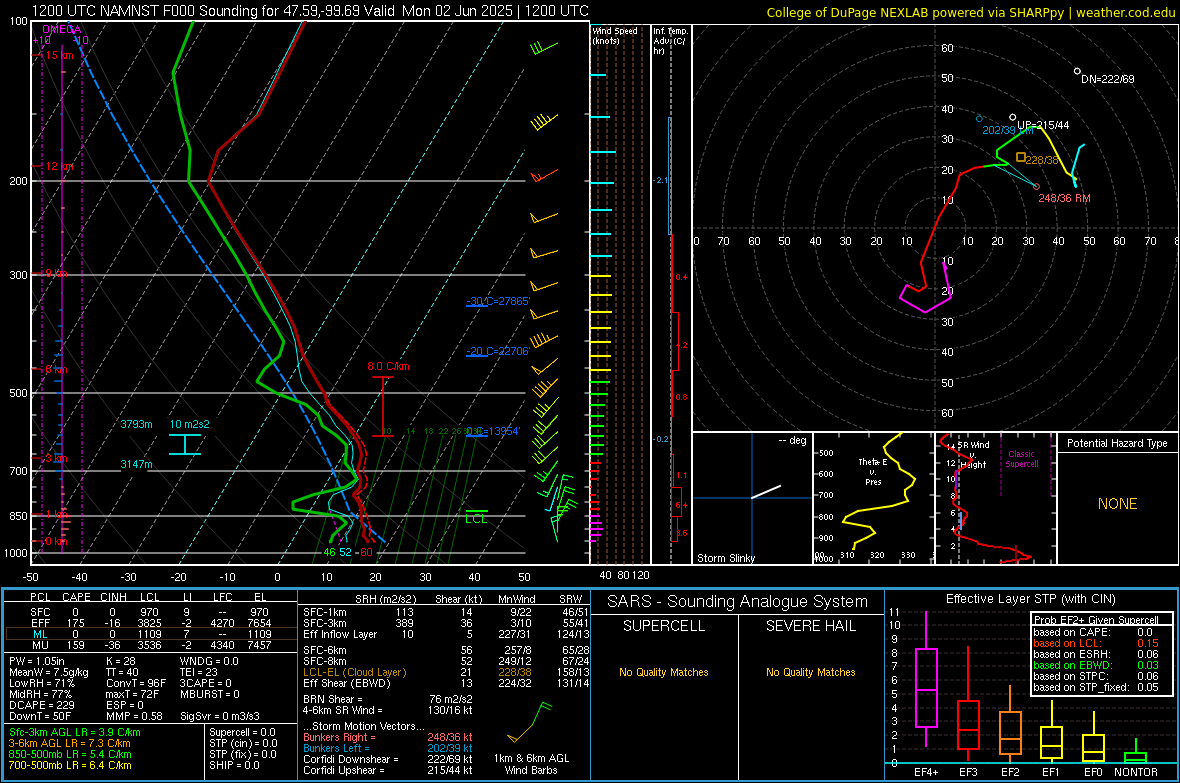Select the MU parcel row
The image size is (1180, 783).
[150, 645]
